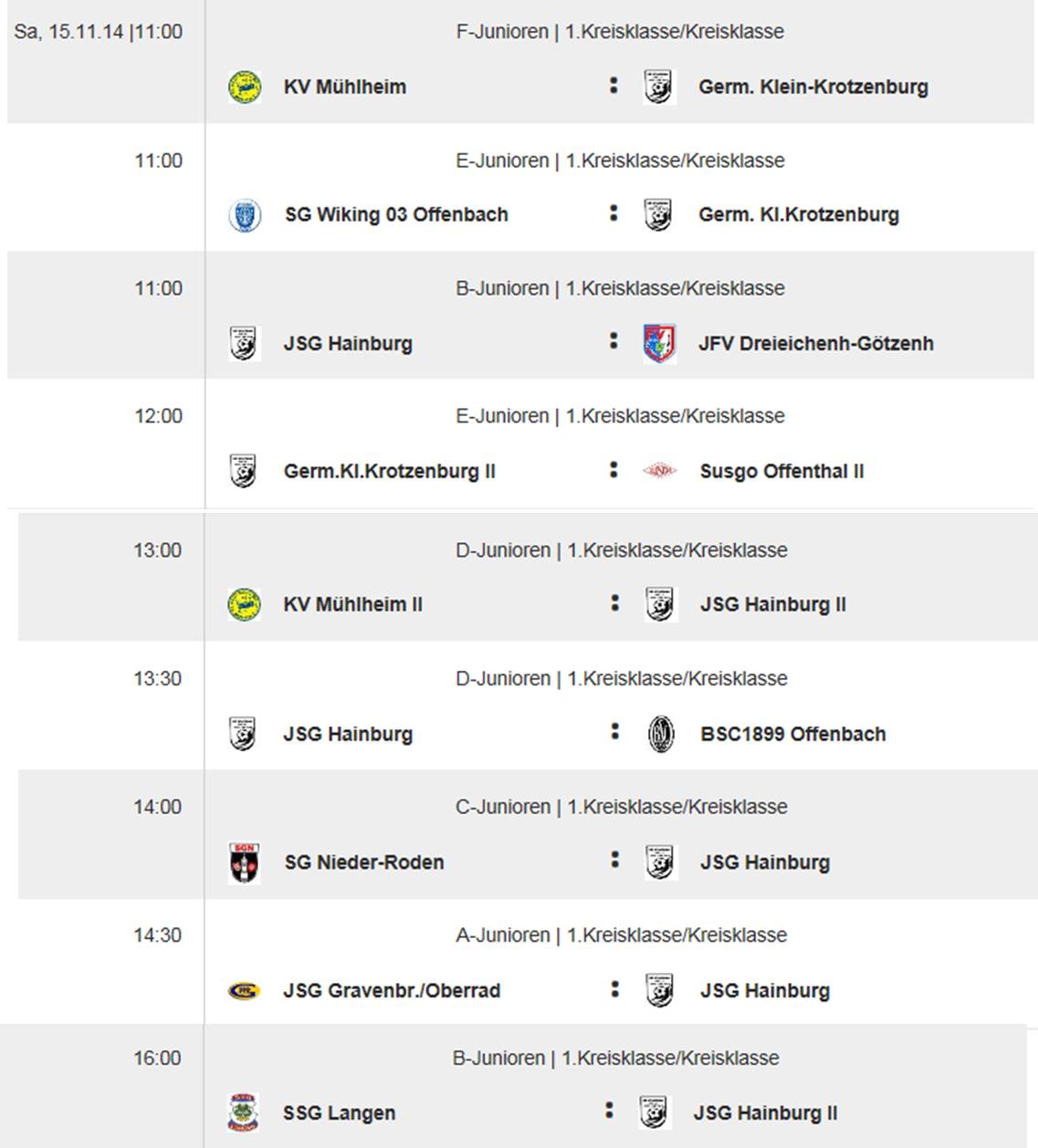Open JFV Dreieichenh-Götzenh team page
The image size is (1038, 1148).
coord(815,344)
